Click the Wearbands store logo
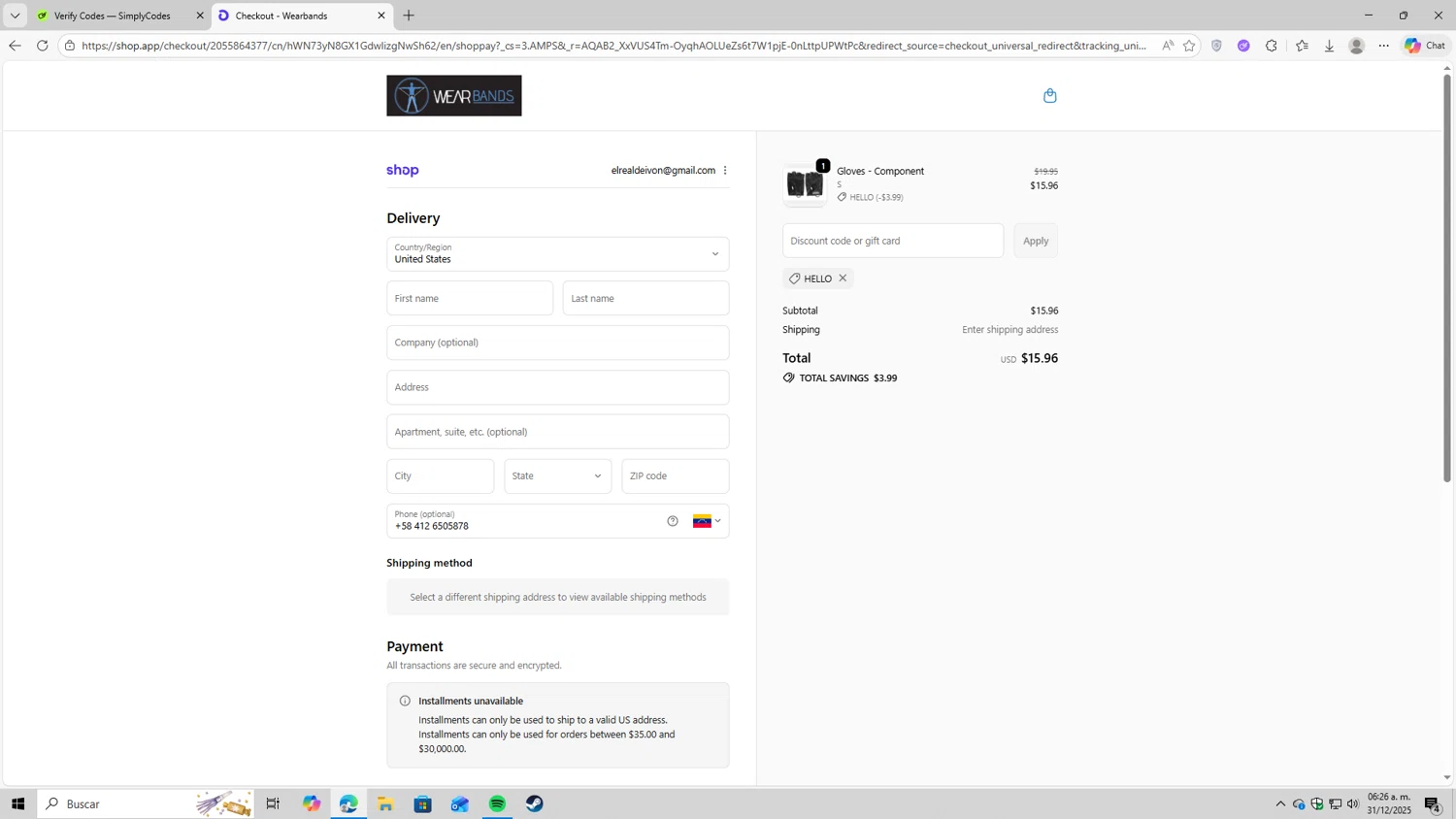This screenshot has height=819, width=1456. (453, 95)
